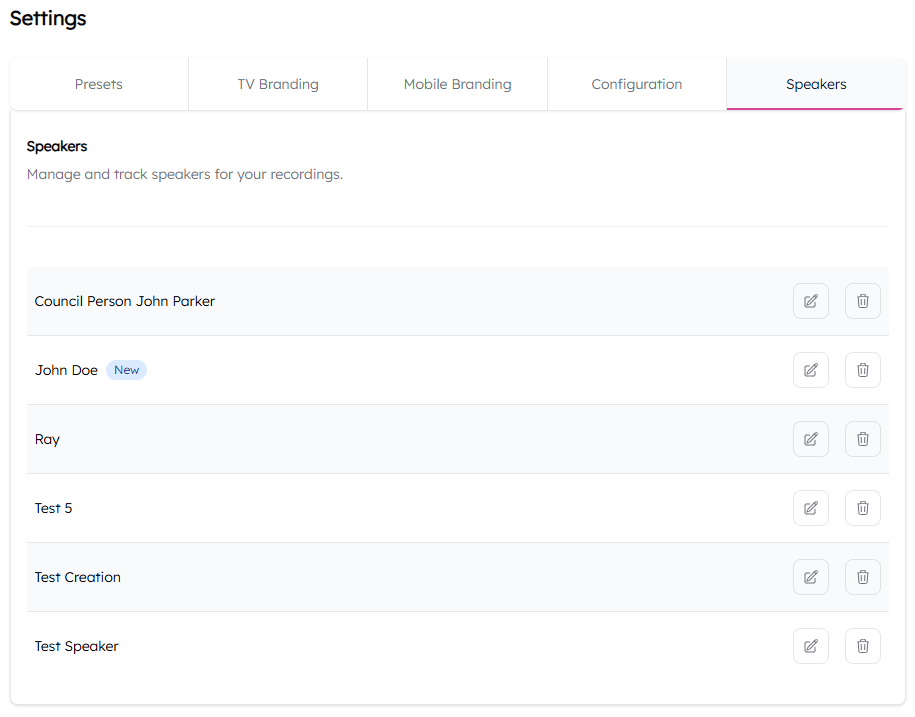Select the Speakers tab

point(816,84)
